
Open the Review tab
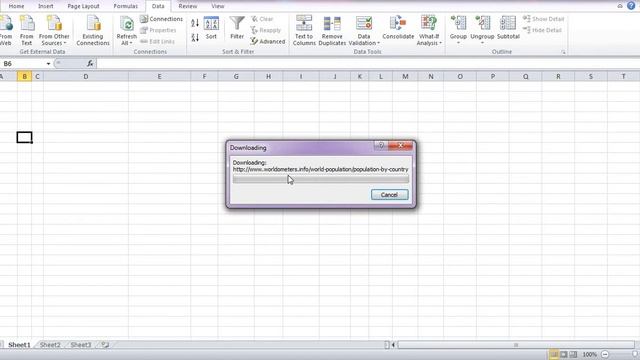[x=188, y=6]
